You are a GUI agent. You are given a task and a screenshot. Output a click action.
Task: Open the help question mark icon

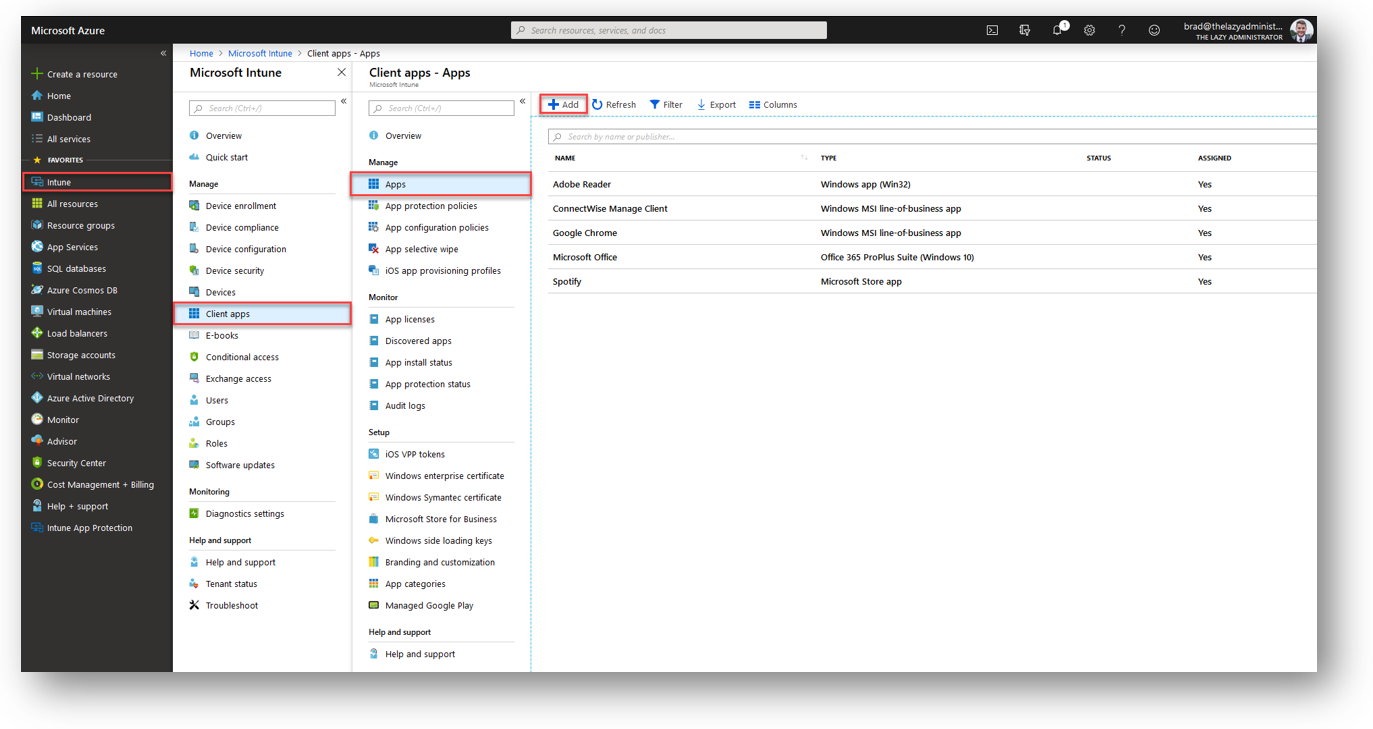pyautogui.click(x=1122, y=30)
